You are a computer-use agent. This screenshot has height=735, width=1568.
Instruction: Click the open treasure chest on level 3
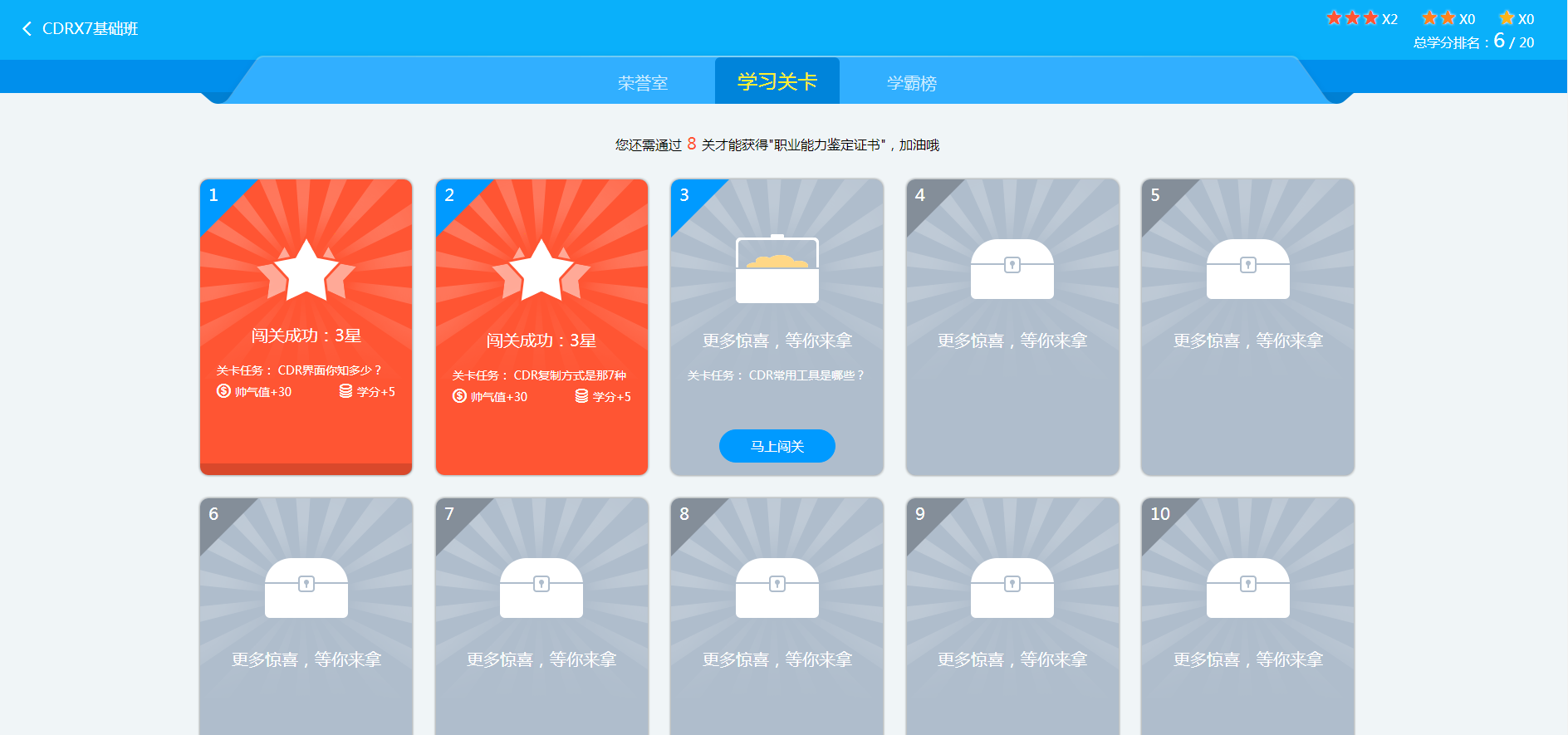(x=777, y=270)
